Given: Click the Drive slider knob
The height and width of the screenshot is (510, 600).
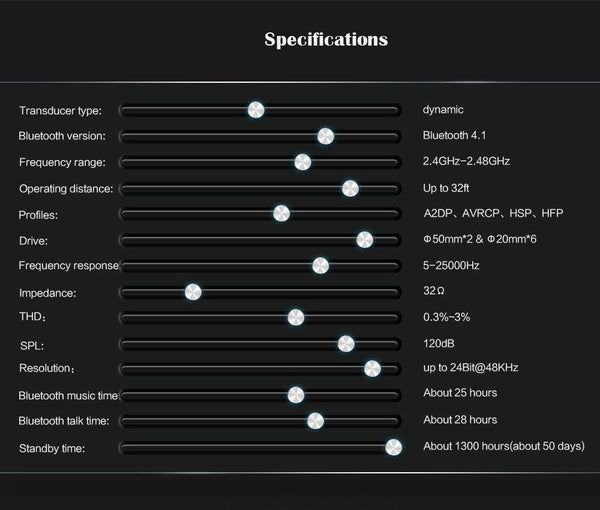Looking at the screenshot, I should click(365, 240).
